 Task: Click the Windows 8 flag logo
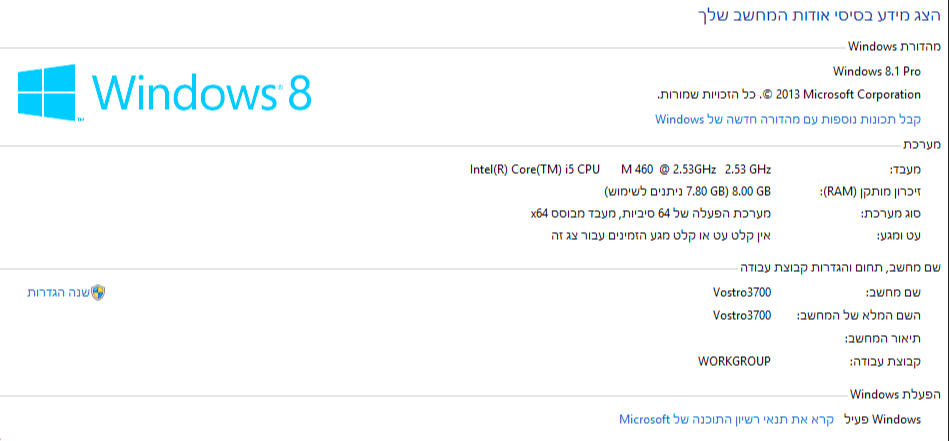pos(47,92)
